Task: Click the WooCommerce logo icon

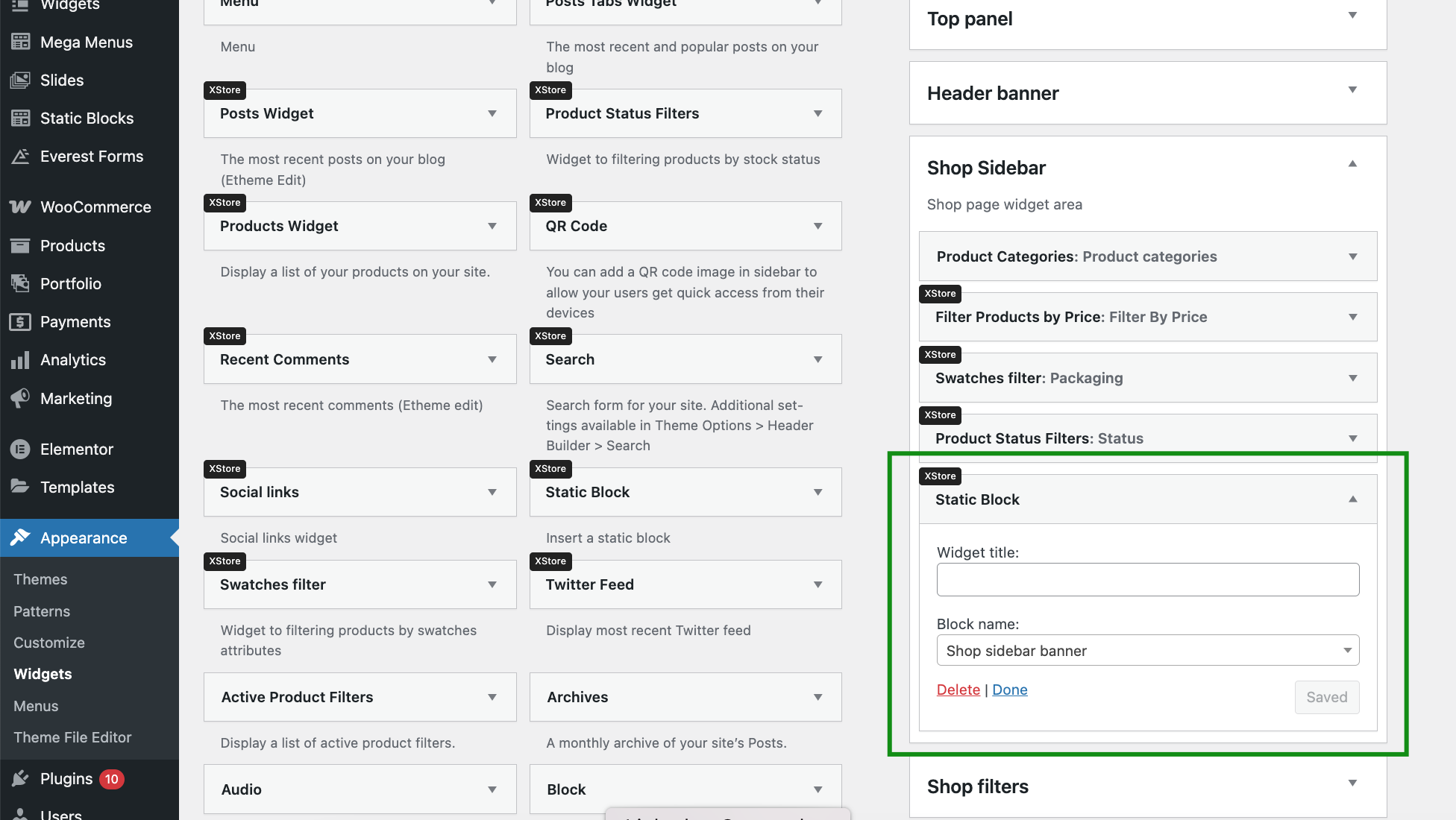Action: (x=20, y=206)
